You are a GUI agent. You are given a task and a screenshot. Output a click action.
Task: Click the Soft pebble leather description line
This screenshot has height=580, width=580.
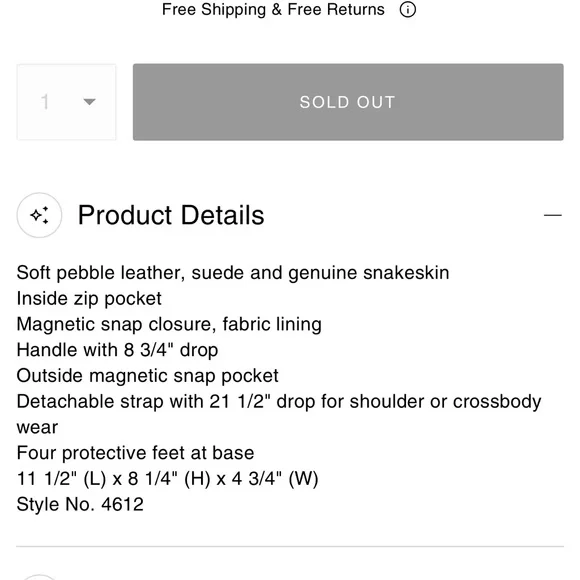coord(233,273)
